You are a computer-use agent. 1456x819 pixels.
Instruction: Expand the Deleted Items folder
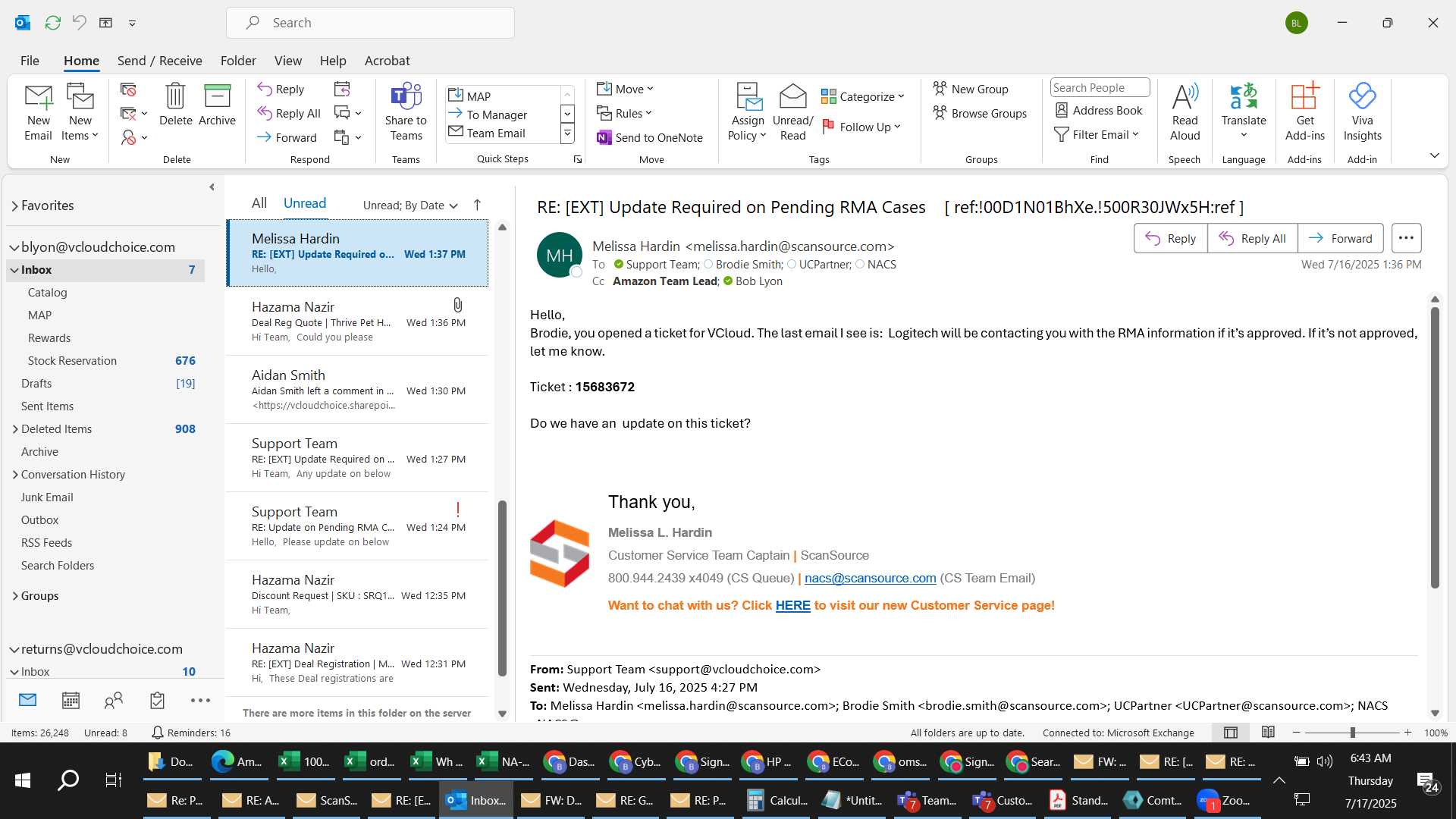15,429
